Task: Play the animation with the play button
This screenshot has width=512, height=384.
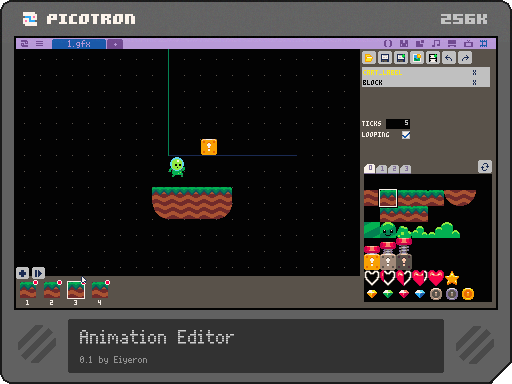Action: [38, 273]
